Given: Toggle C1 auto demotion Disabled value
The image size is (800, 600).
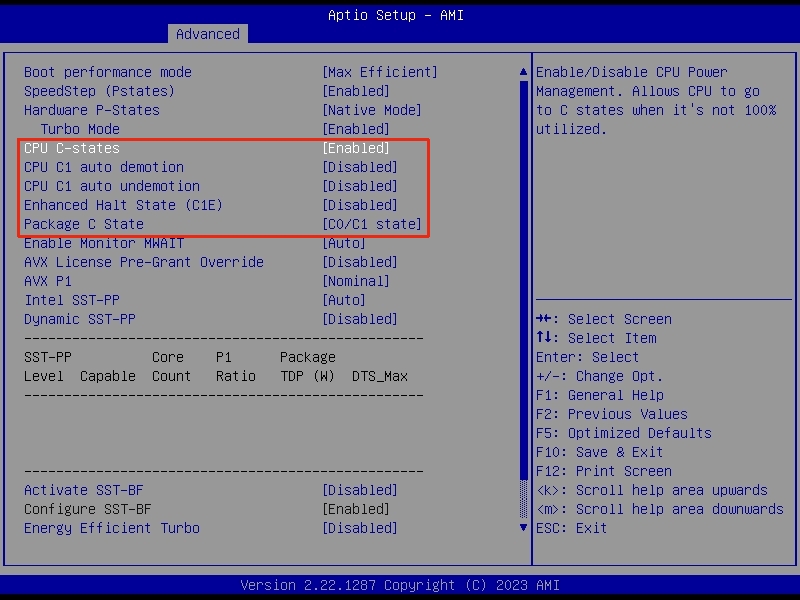Looking at the screenshot, I should click(x=360, y=167).
